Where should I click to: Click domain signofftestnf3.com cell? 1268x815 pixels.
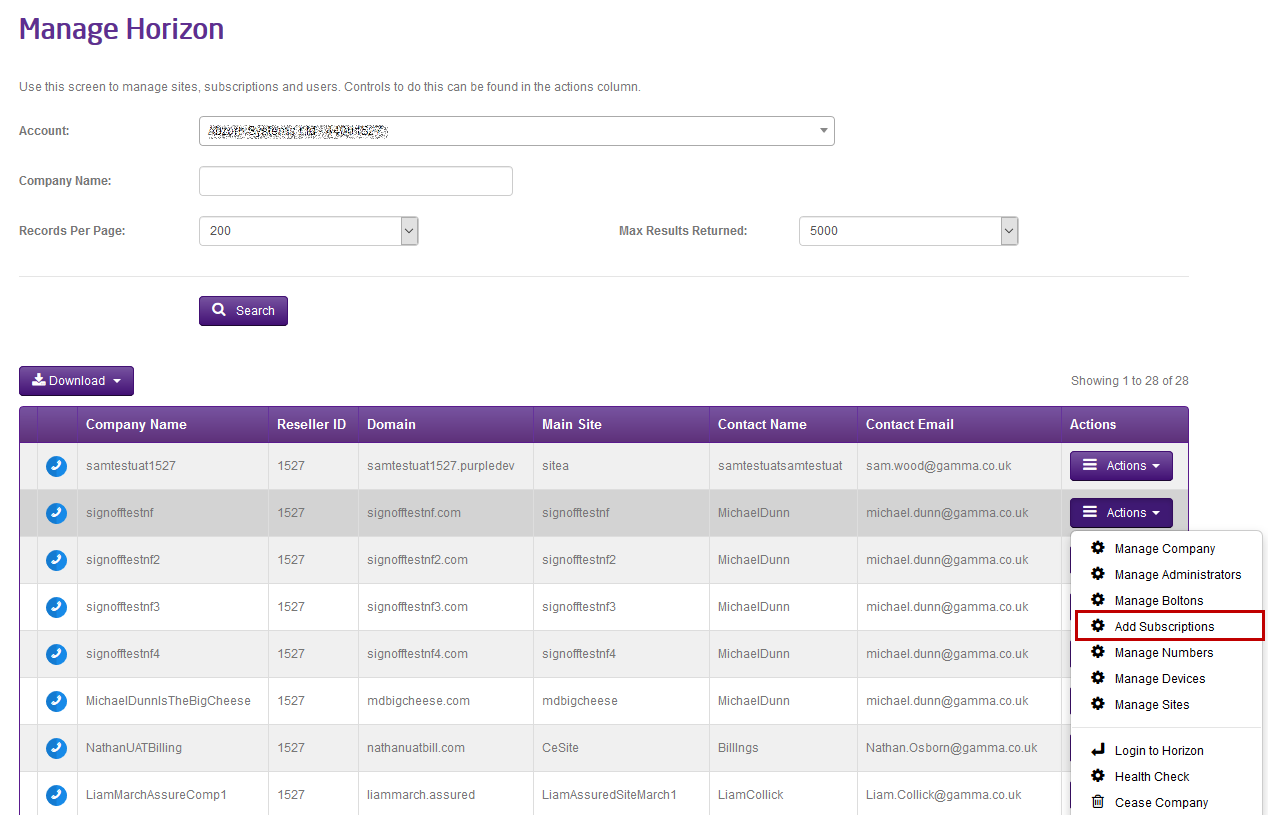(417, 607)
